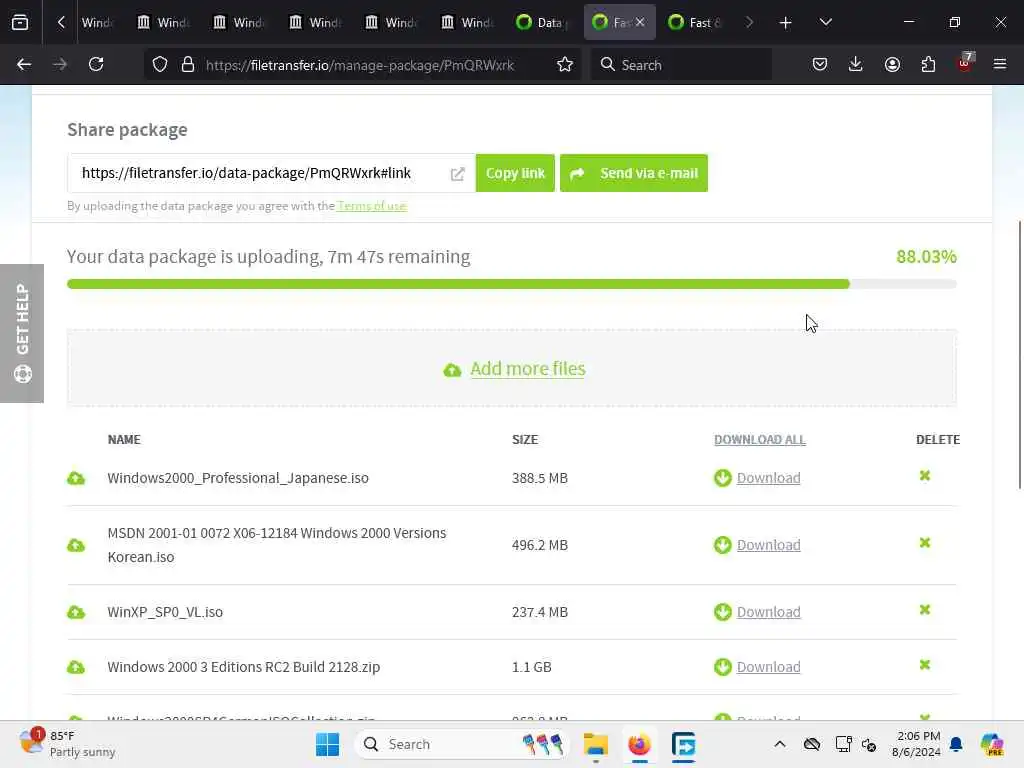Screen dimensions: 1024x768
Task: Open the Windows Start menu
Action: 327,744
